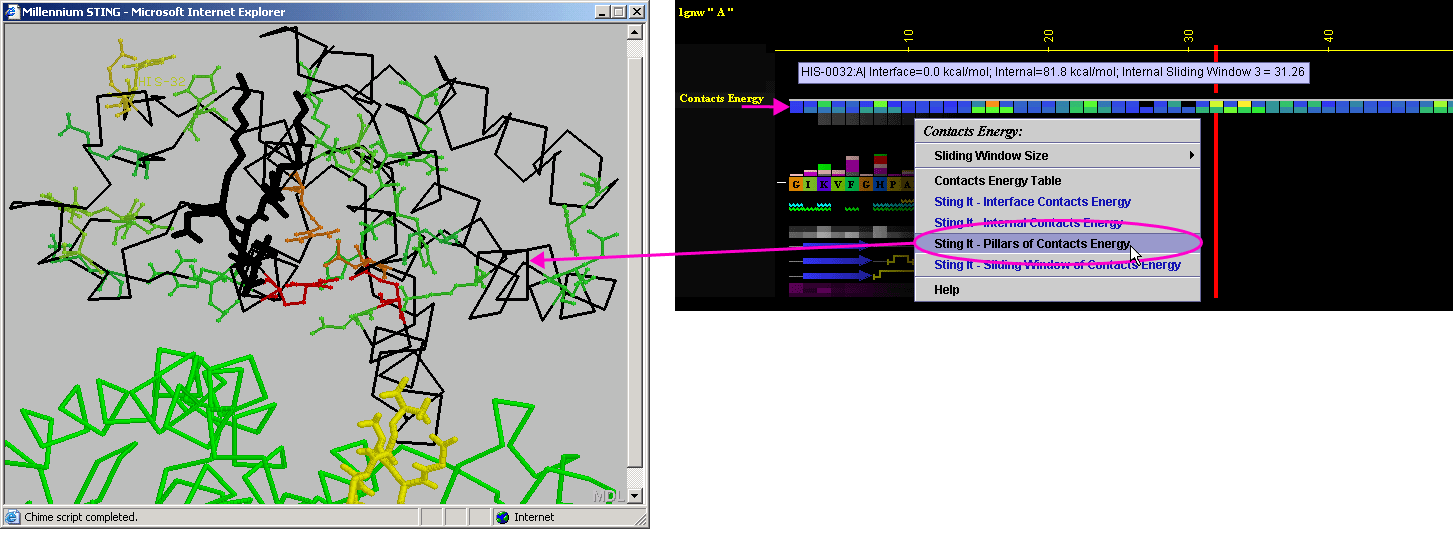Click the Internet Explorer page icon in status bar
This screenshot has height=539, width=1453.
point(12,517)
